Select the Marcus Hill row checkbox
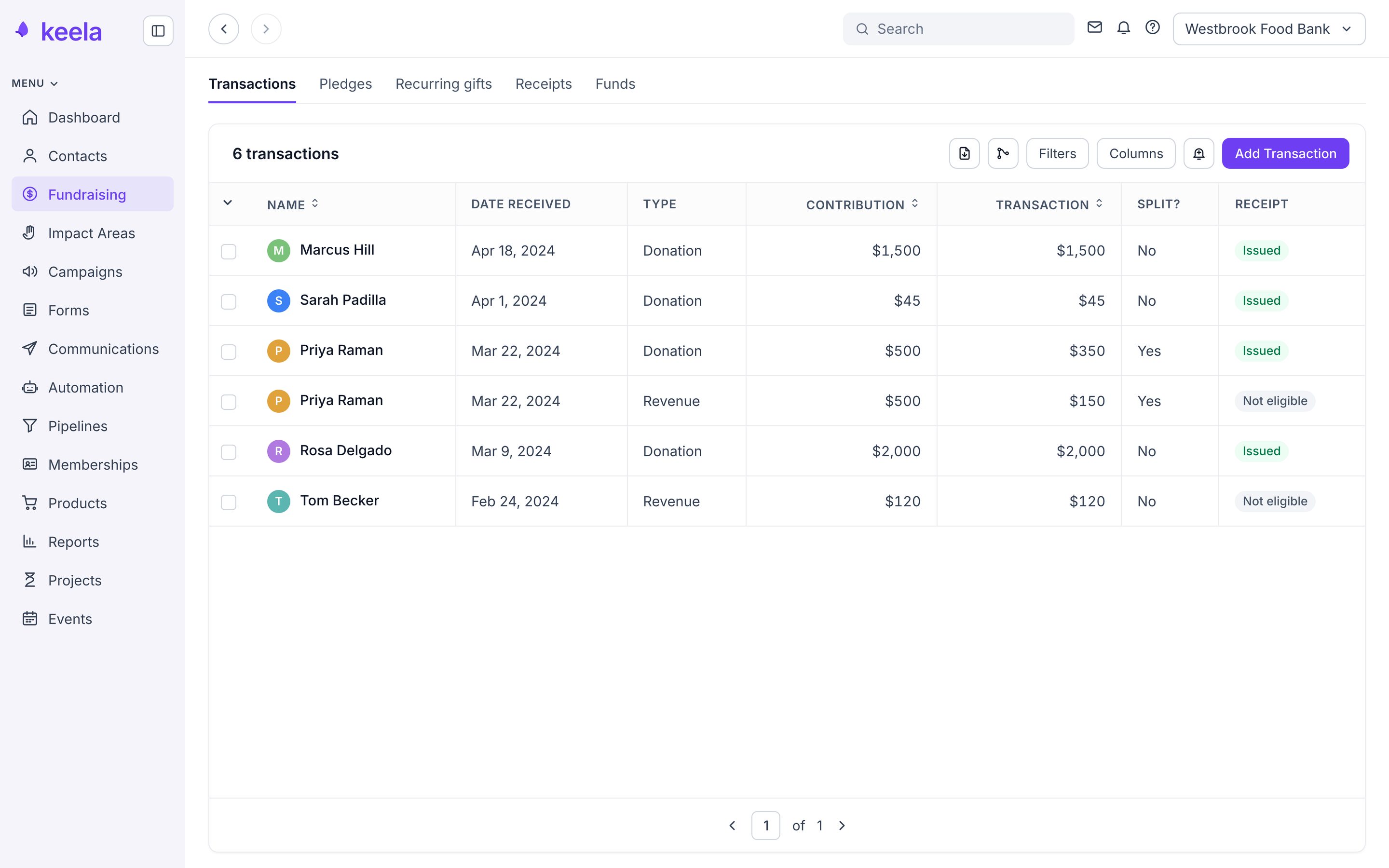 click(x=229, y=251)
